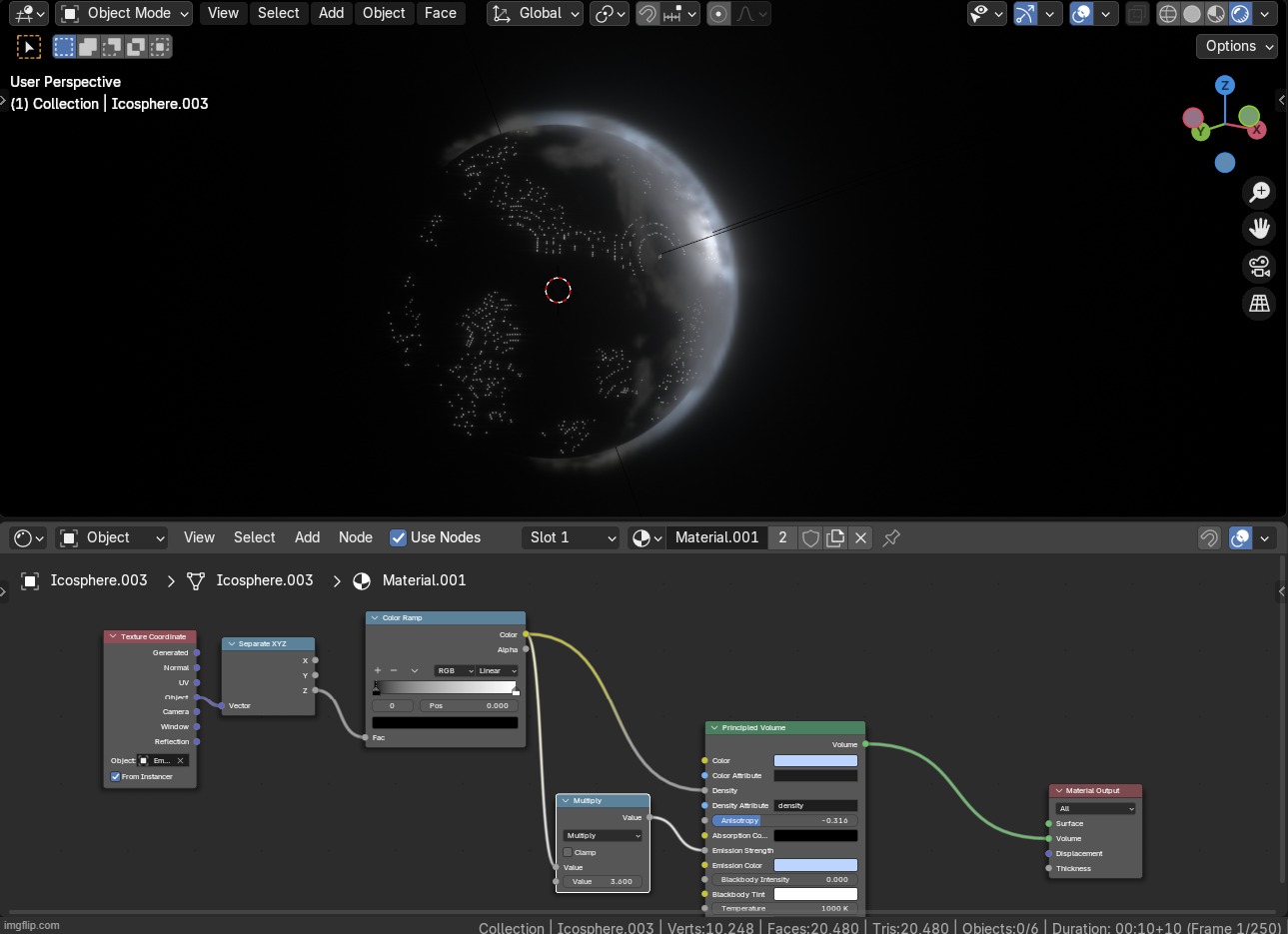The width and height of the screenshot is (1288, 934).
Task: Duplicate material with new material icon
Action: (835, 538)
